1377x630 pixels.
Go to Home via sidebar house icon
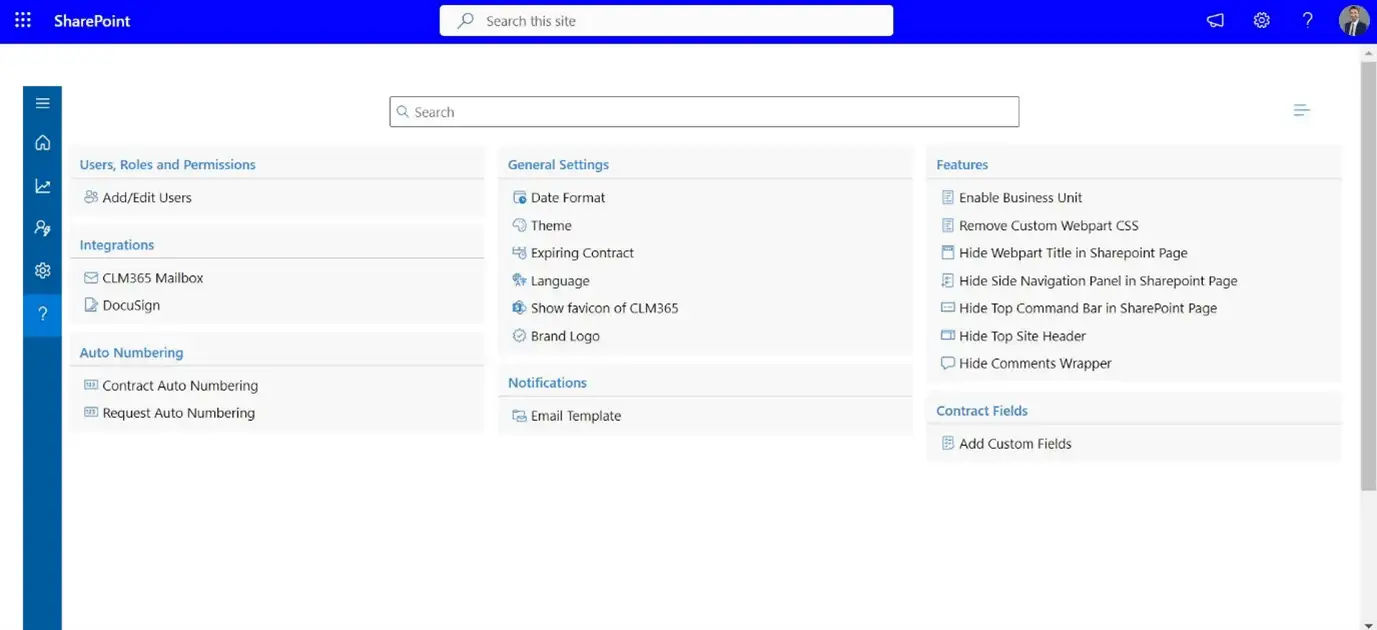click(x=42, y=143)
